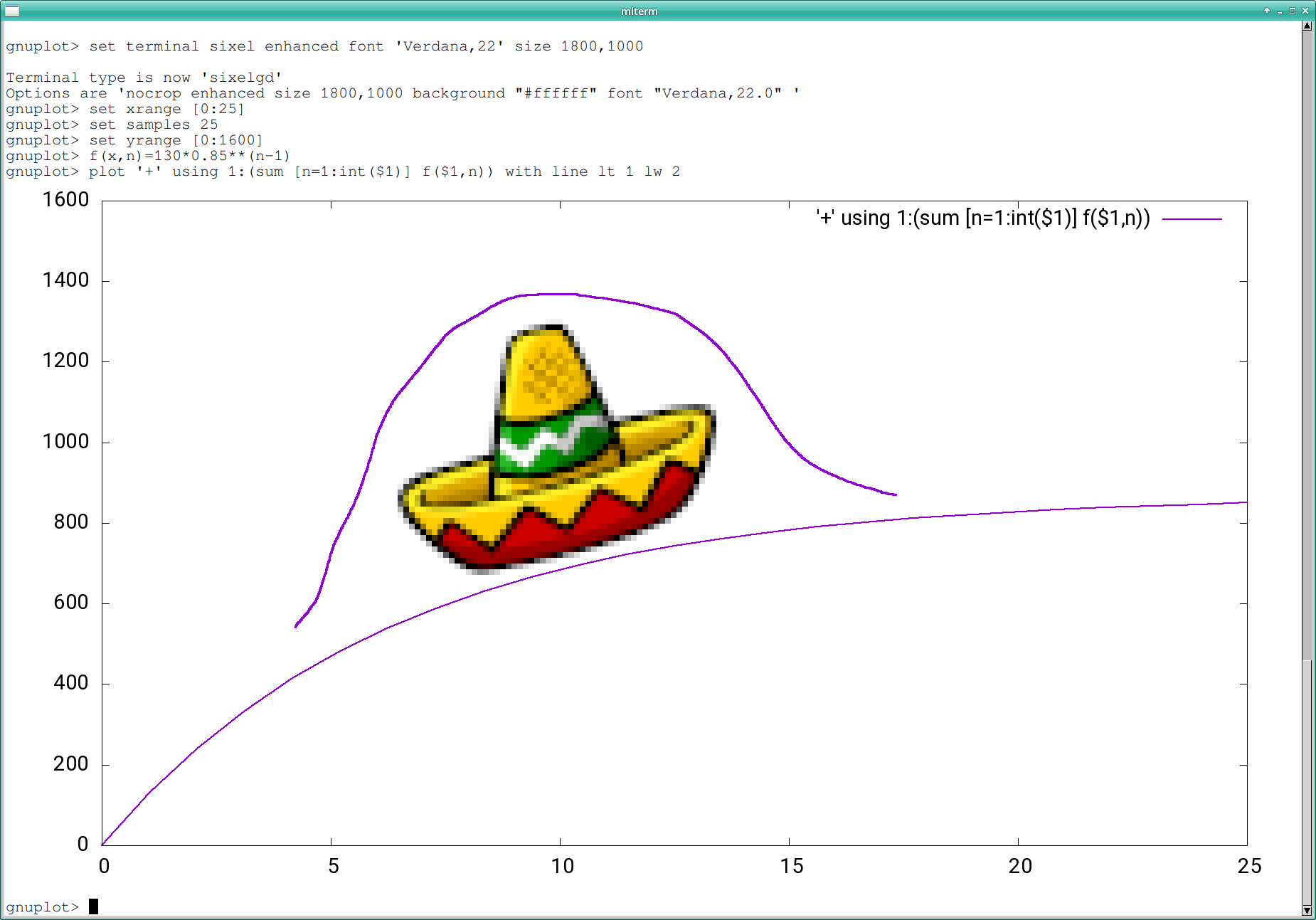Click the sombrero image in the plot
This screenshot has height=920, width=1316.
point(557,448)
